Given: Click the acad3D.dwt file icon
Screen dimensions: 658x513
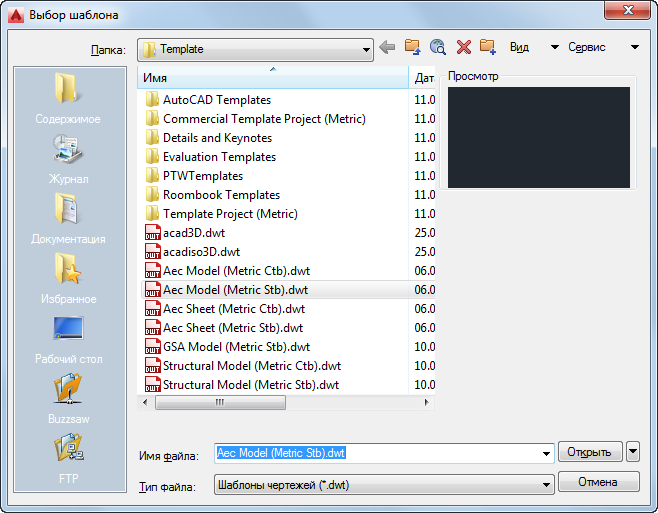Looking at the screenshot, I should pos(152,233).
